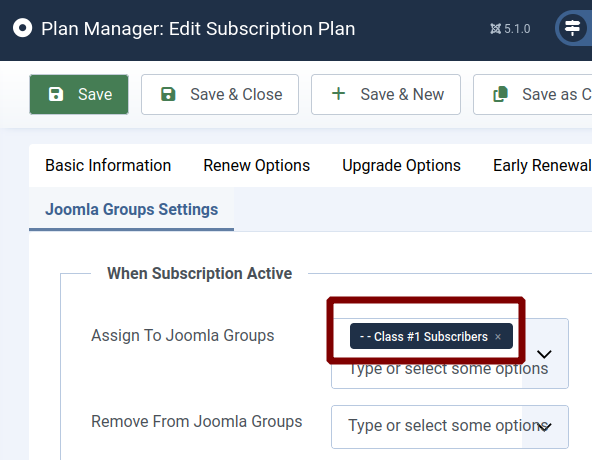
Task: Click the Joomla version 5.1.0 icon
Action: (495, 29)
